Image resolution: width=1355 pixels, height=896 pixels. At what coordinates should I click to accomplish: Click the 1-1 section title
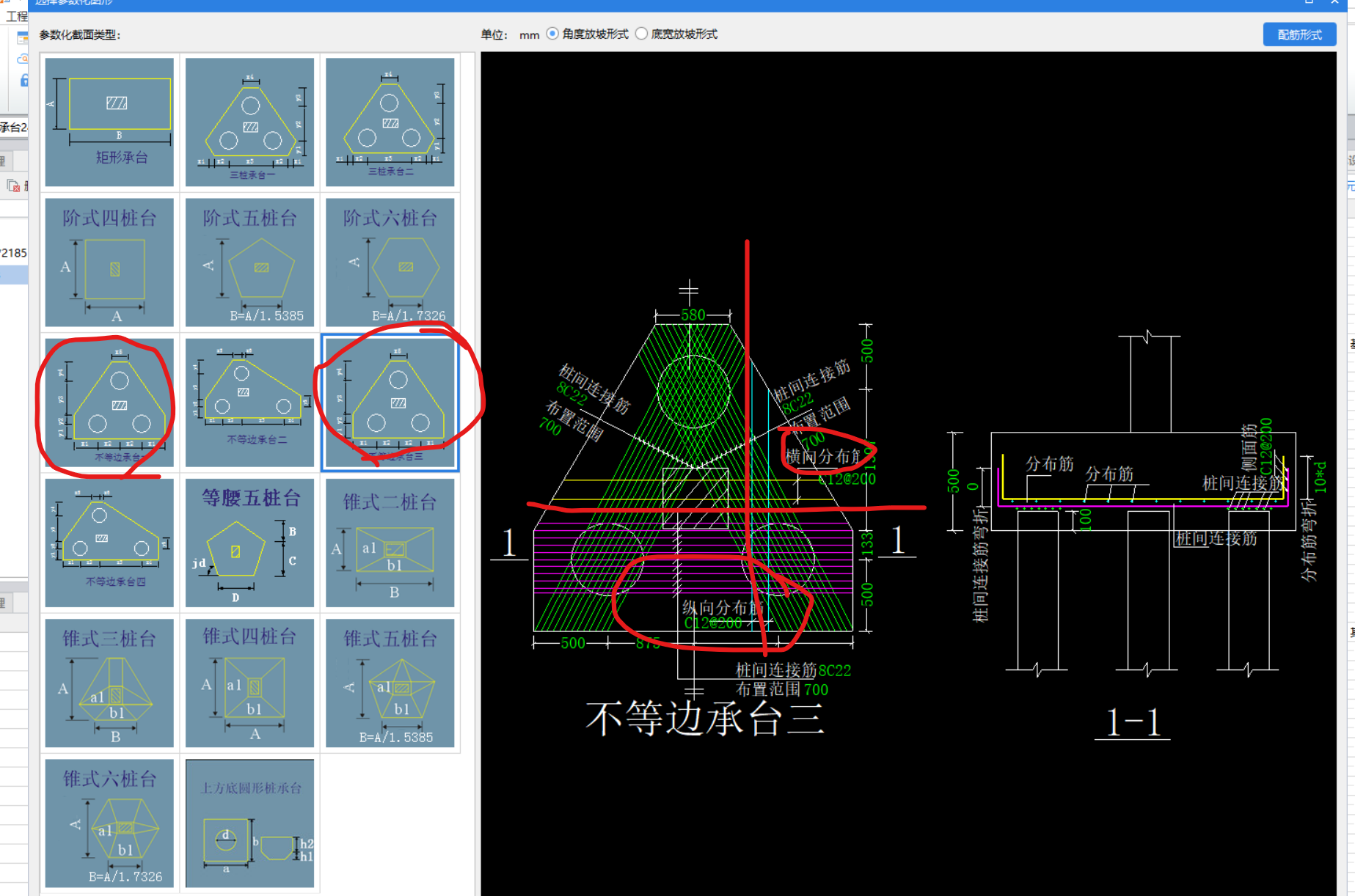tap(1133, 722)
